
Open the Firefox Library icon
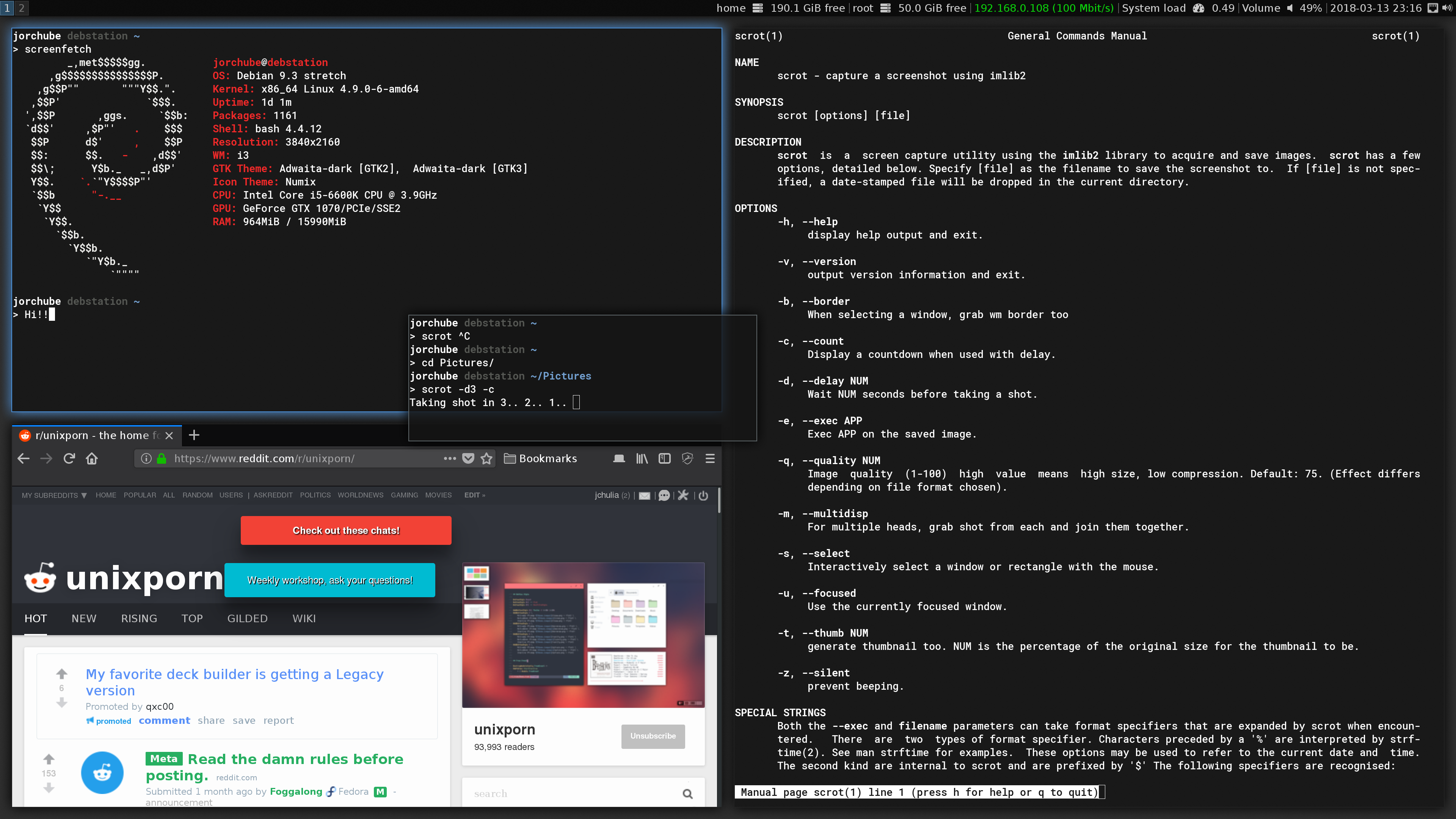tap(642, 458)
